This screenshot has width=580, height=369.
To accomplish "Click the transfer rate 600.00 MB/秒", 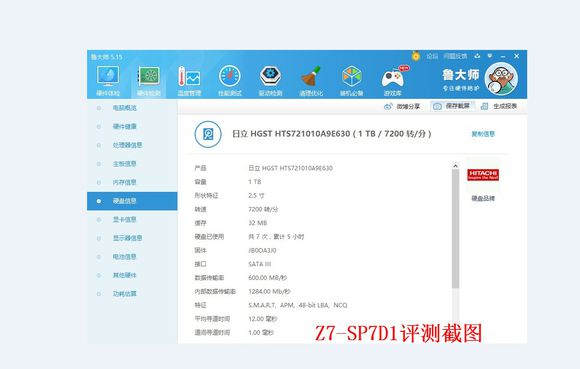I will [267, 278].
